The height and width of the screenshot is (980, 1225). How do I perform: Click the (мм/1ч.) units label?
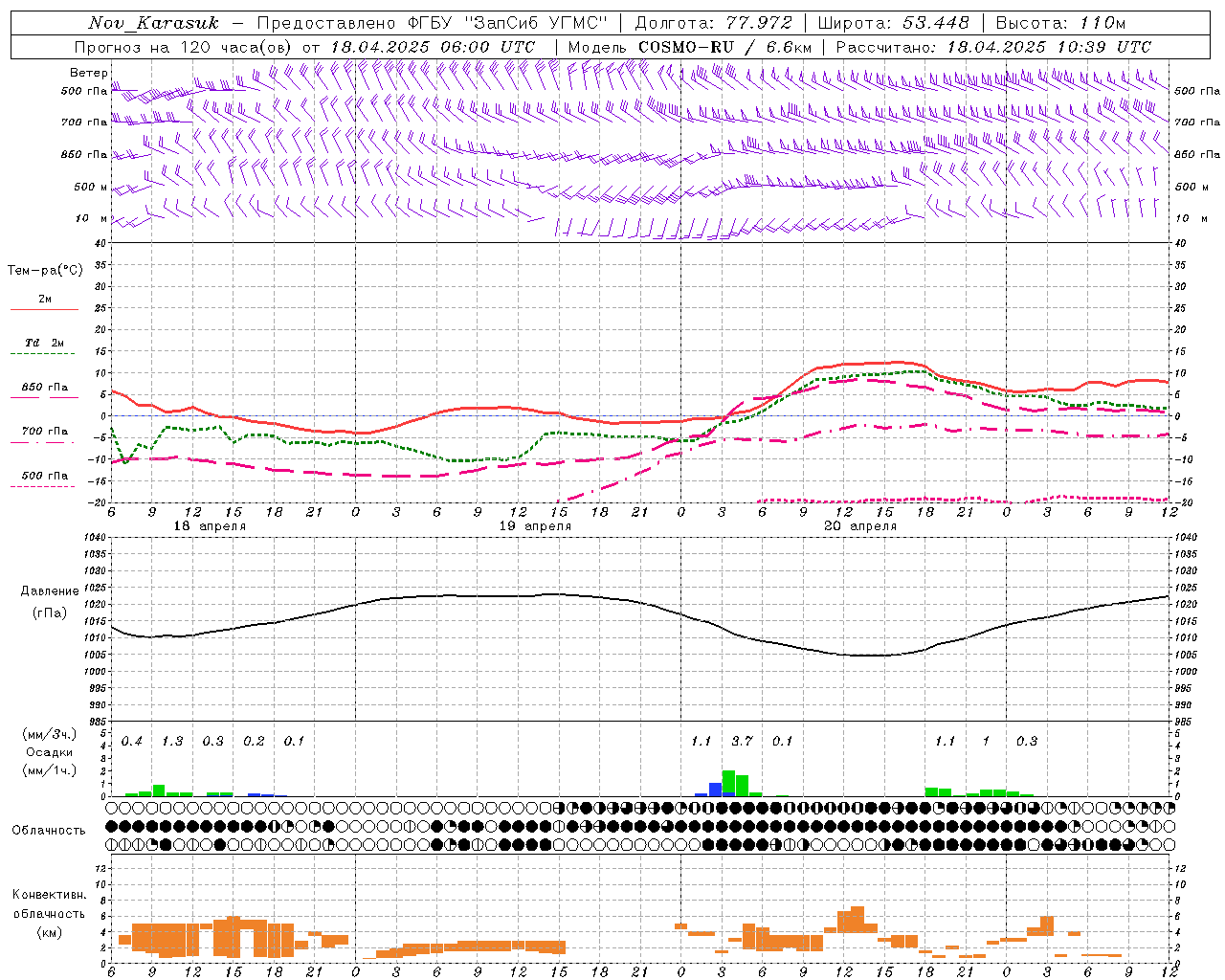coord(48,769)
